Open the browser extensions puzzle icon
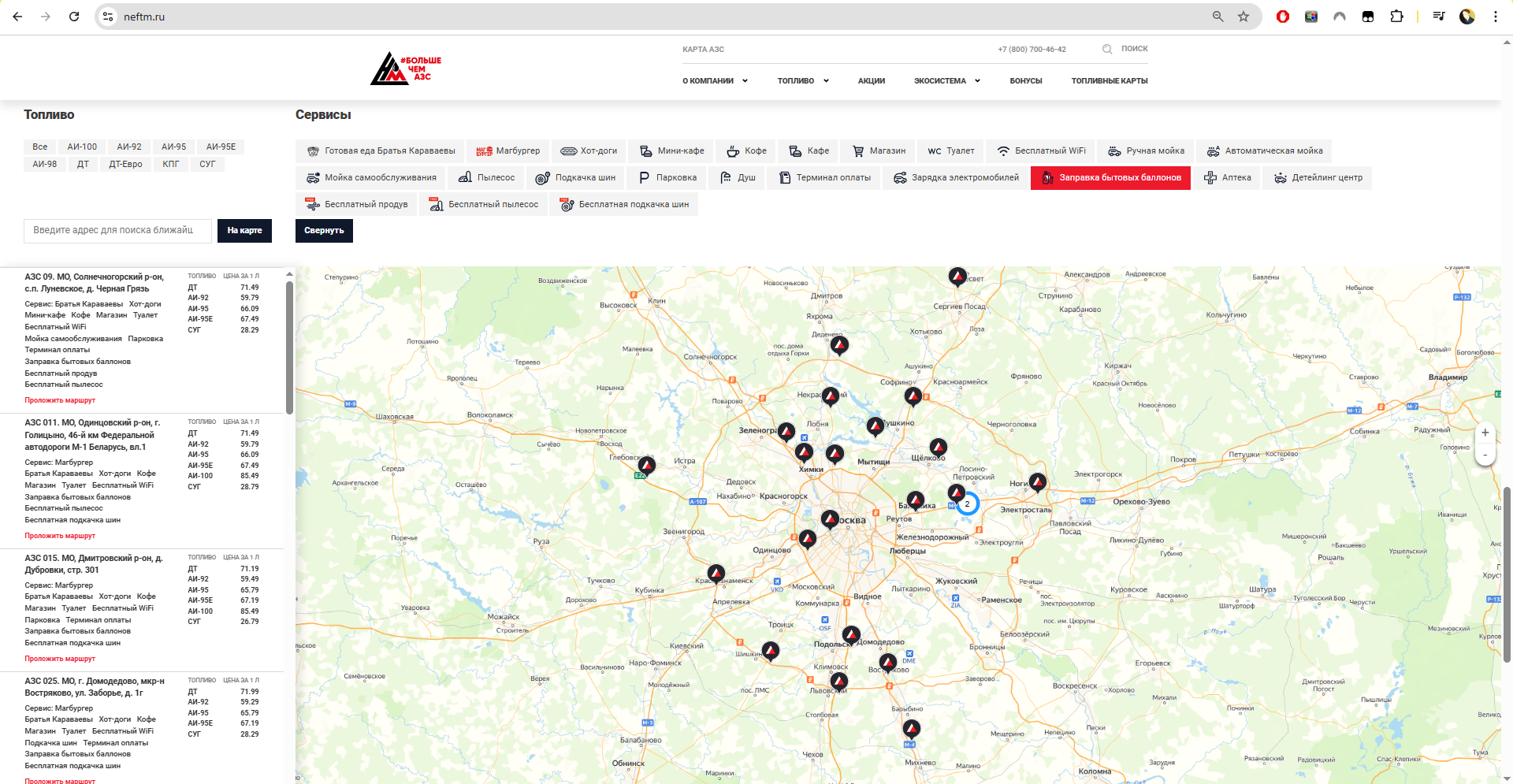The height and width of the screenshot is (784, 1513). pyautogui.click(x=1396, y=17)
